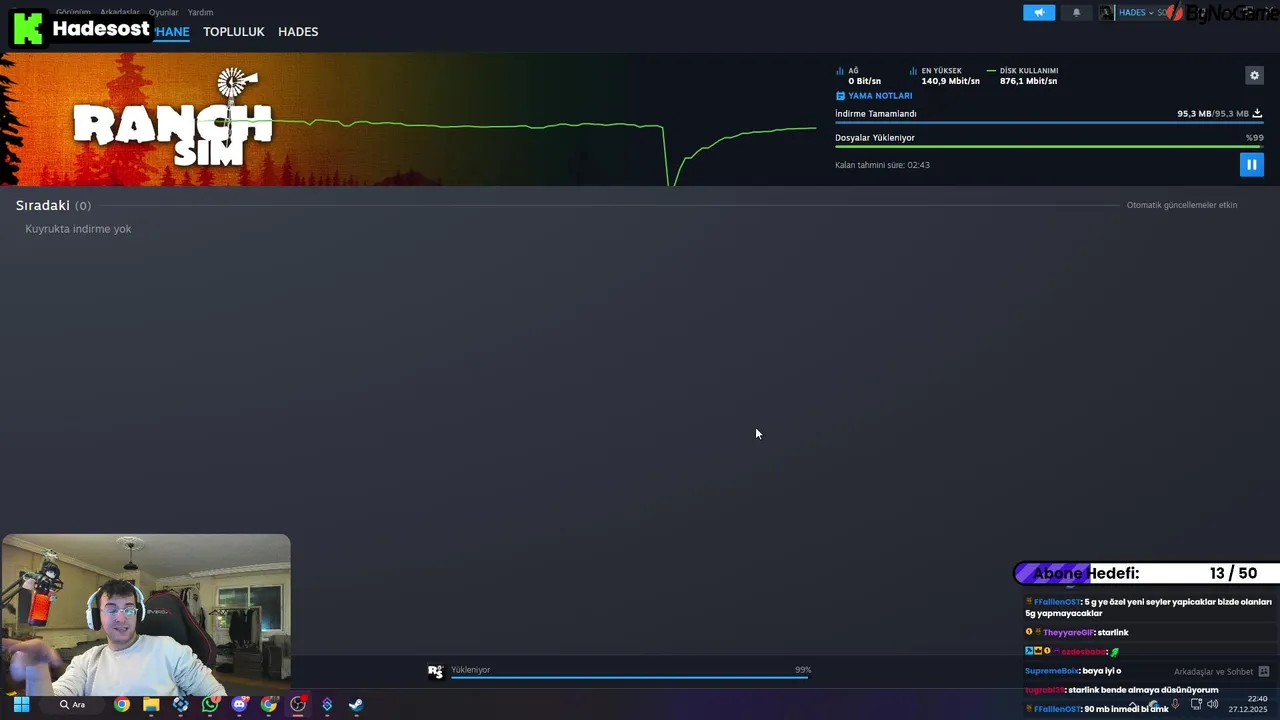Click the Kick Hadesost channel logo
This screenshot has height=720, width=1280.
click(x=28, y=29)
